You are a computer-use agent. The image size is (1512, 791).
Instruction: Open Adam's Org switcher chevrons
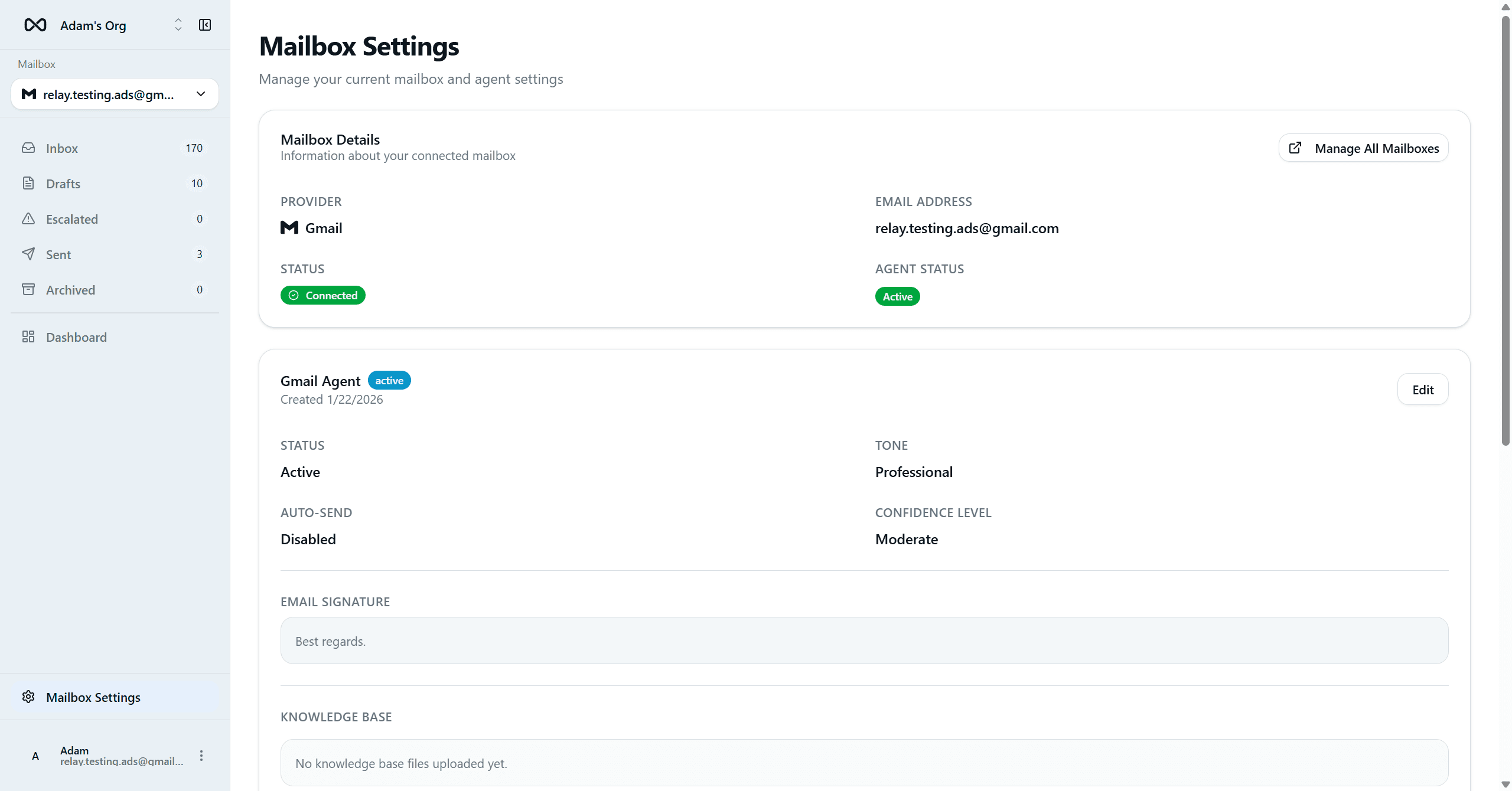[x=178, y=25]
